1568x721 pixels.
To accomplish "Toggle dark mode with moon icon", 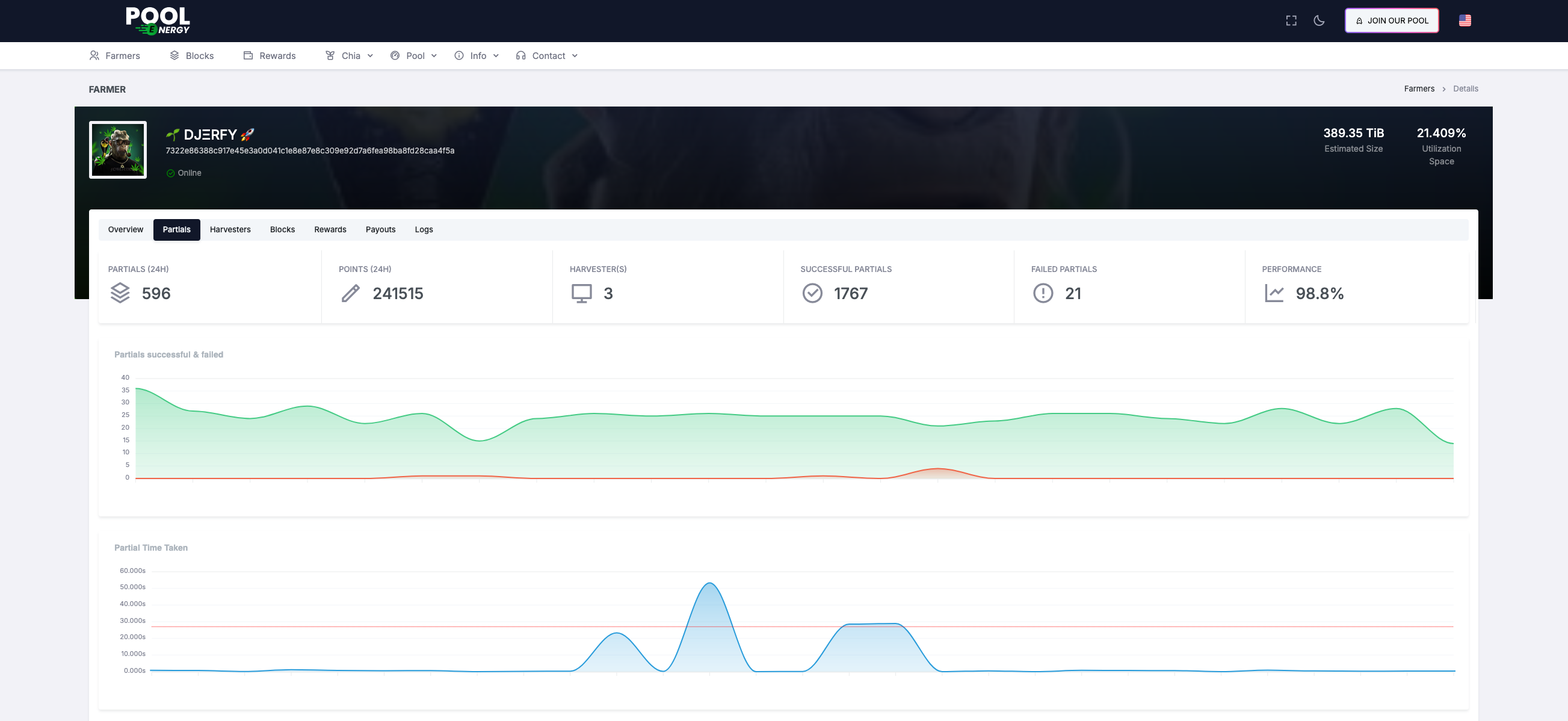I will pos(1319,20).
